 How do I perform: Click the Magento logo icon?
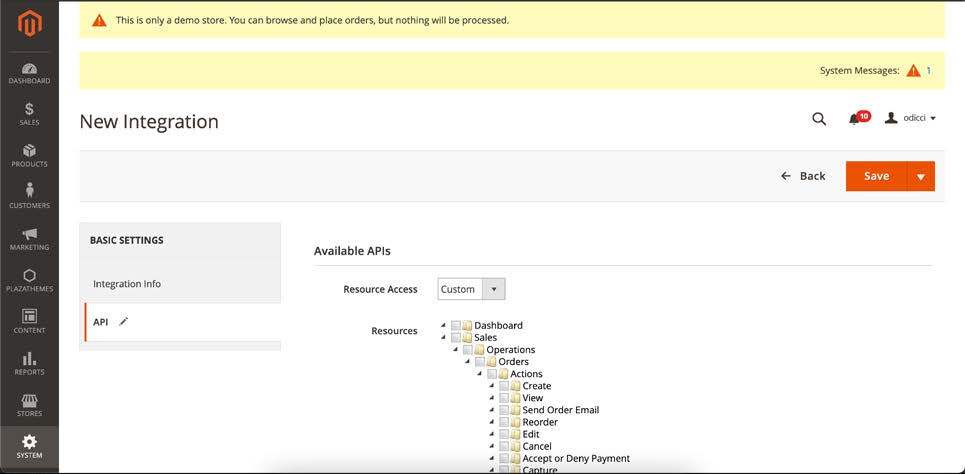[x=29, y=23]
